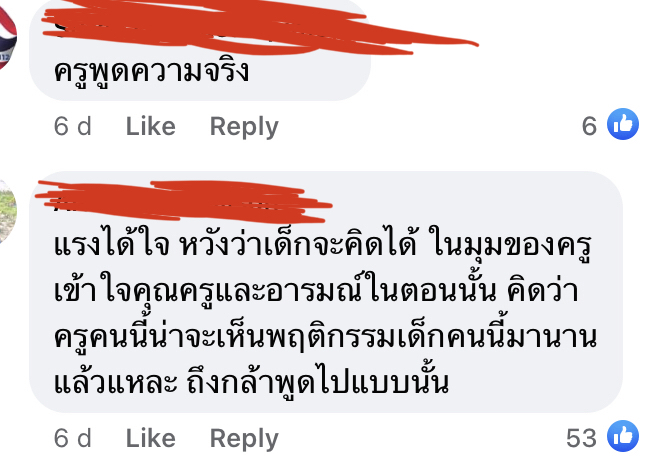The height and width of the screenshot is (474, 663).
Task: Reply to the long comment starting 'แรงได้ใจ'
Action: pos(244,438)
